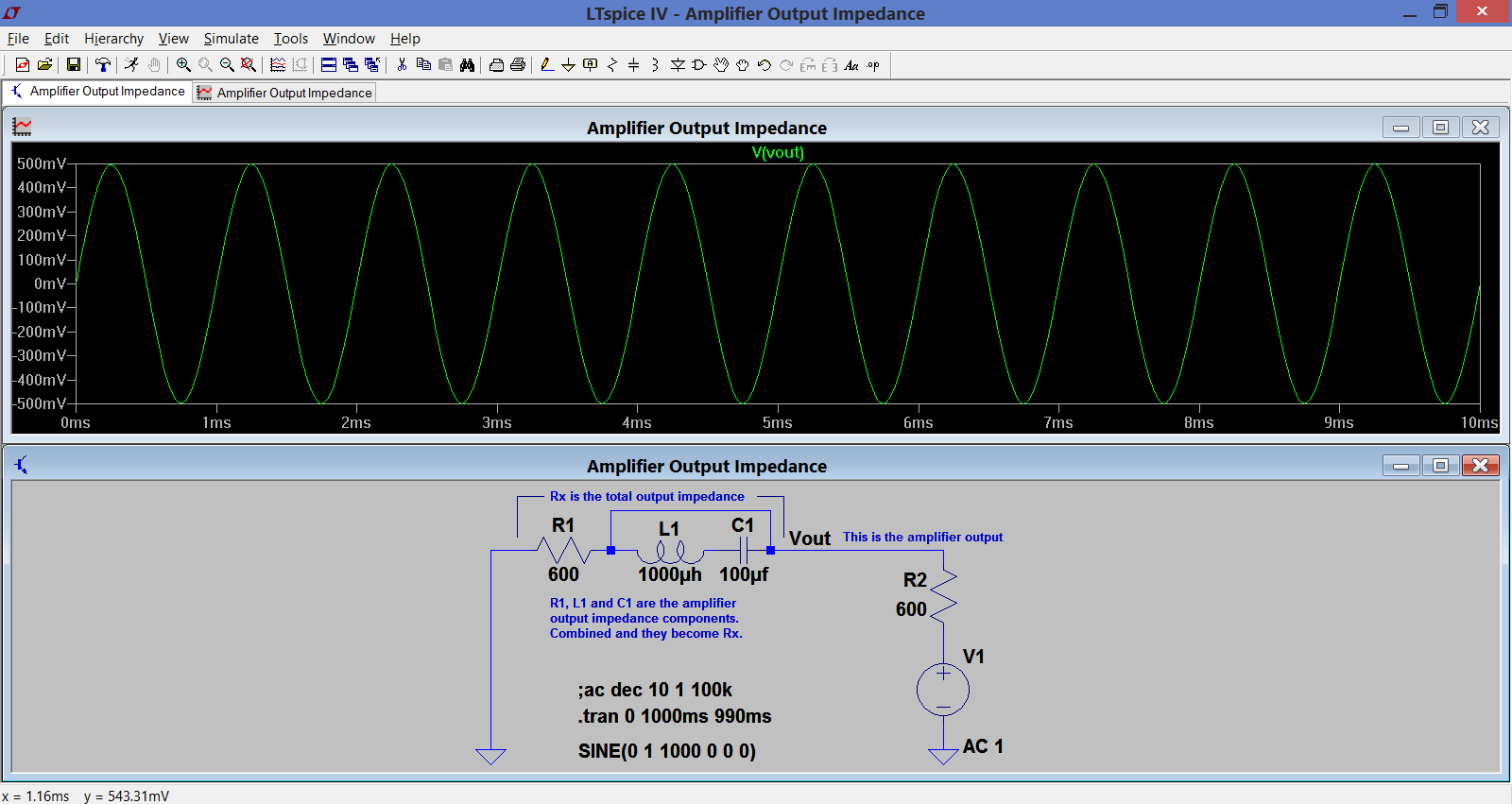Place a ground symbol using the toolbar
Viewport: 1512px width, 804px height.
point(568,65)
